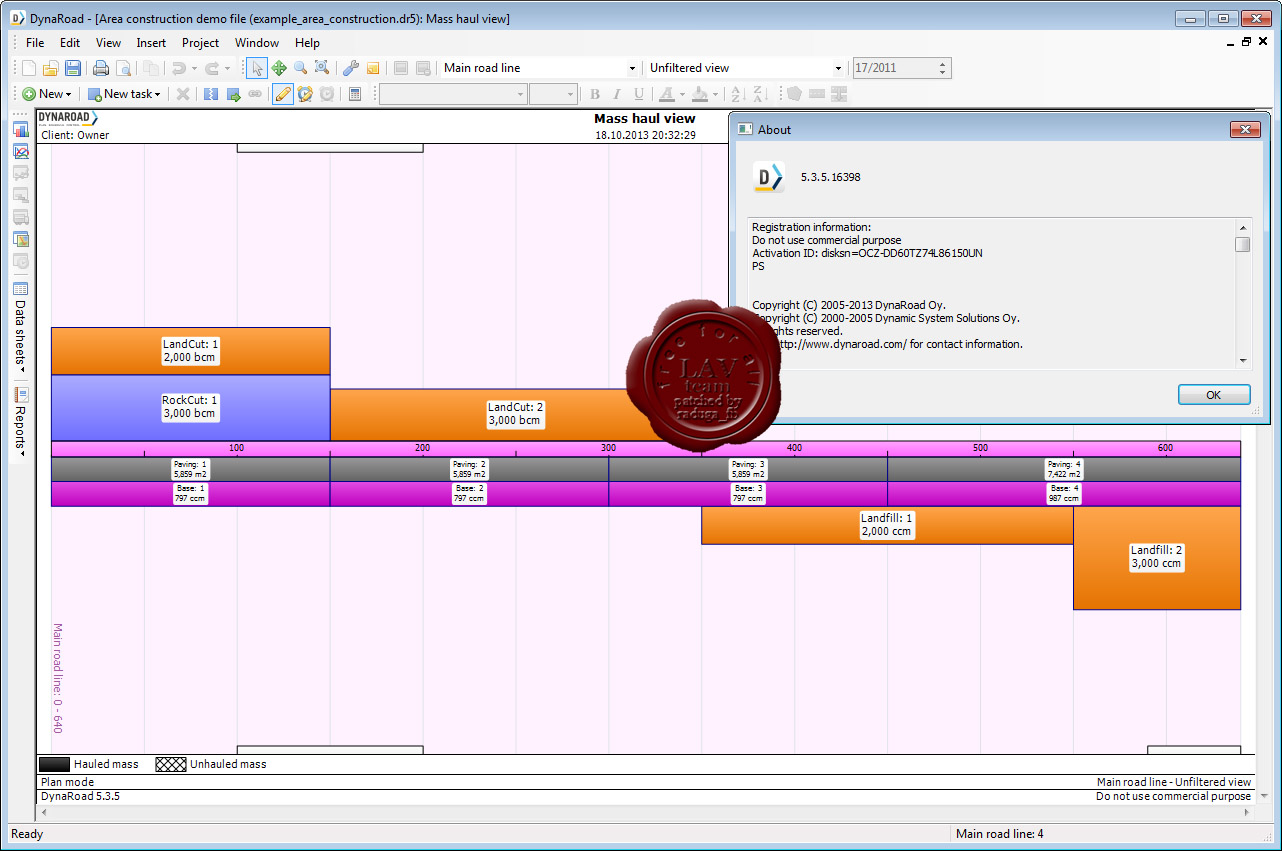Image resolution: width=1282 pixels, height=851 pixels.
Task: Click the Activation ID text line
Action: (867, 253)
